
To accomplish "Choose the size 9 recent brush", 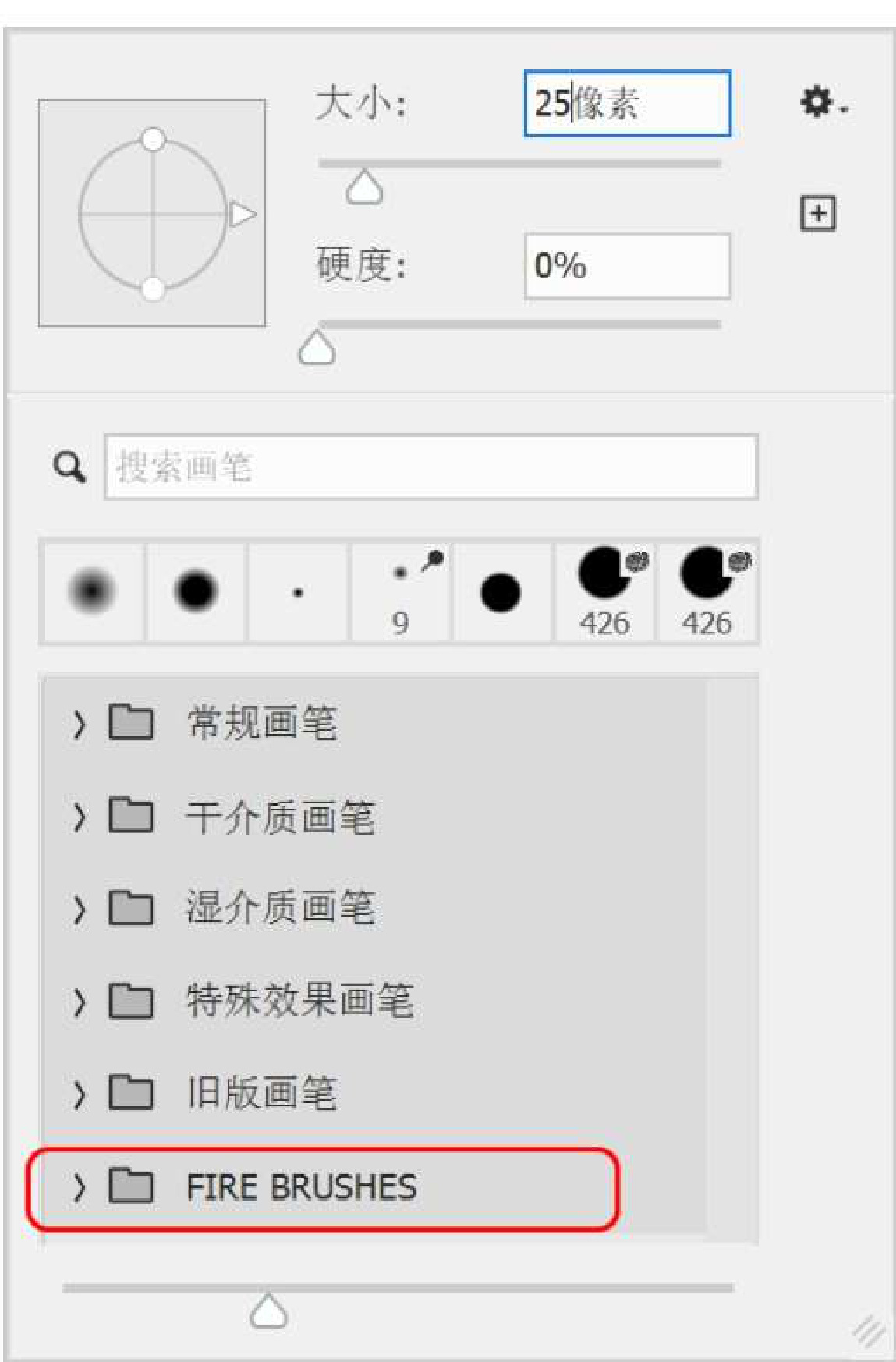I will (x=400, y=593).
